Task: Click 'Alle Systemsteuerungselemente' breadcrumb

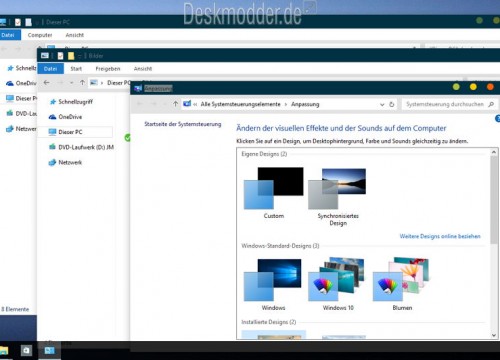Action: [x=240, y=104]
